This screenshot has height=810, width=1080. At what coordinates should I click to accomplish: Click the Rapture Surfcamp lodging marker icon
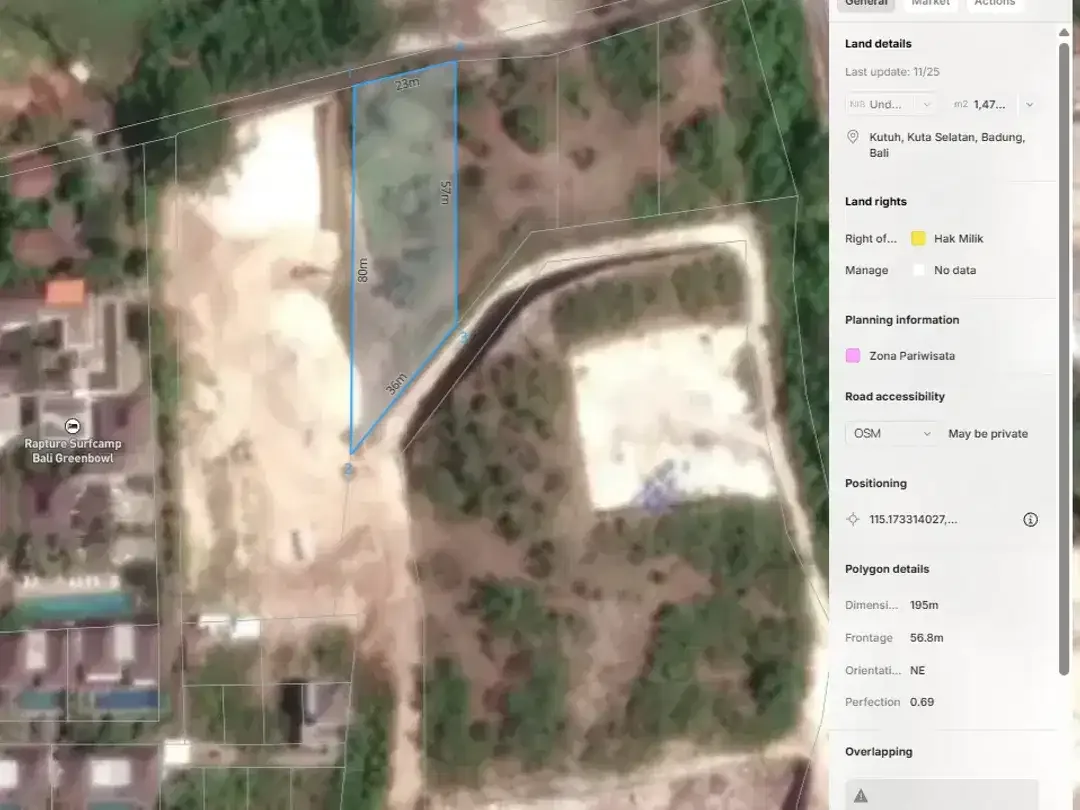click(72, 426)
